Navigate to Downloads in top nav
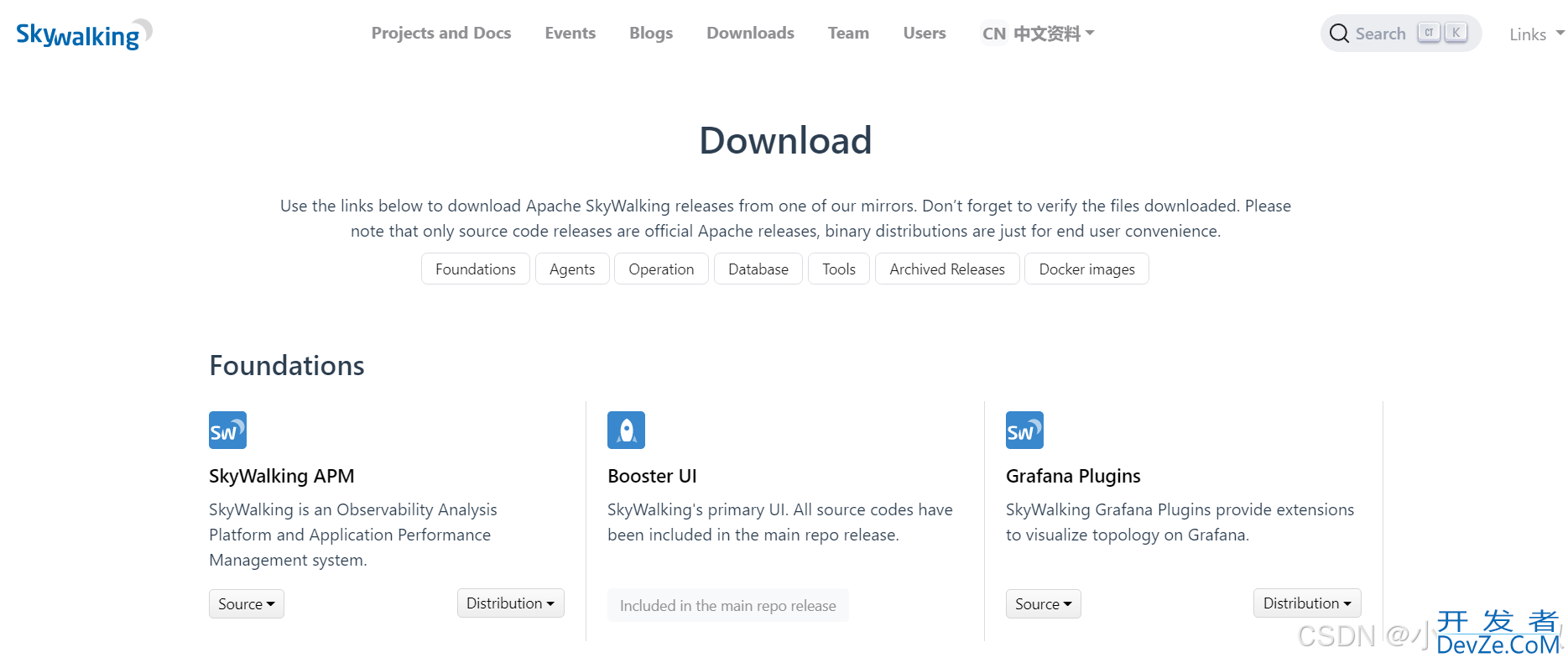The width and height of the screenshot is (1568, 663). click(750, 33)
